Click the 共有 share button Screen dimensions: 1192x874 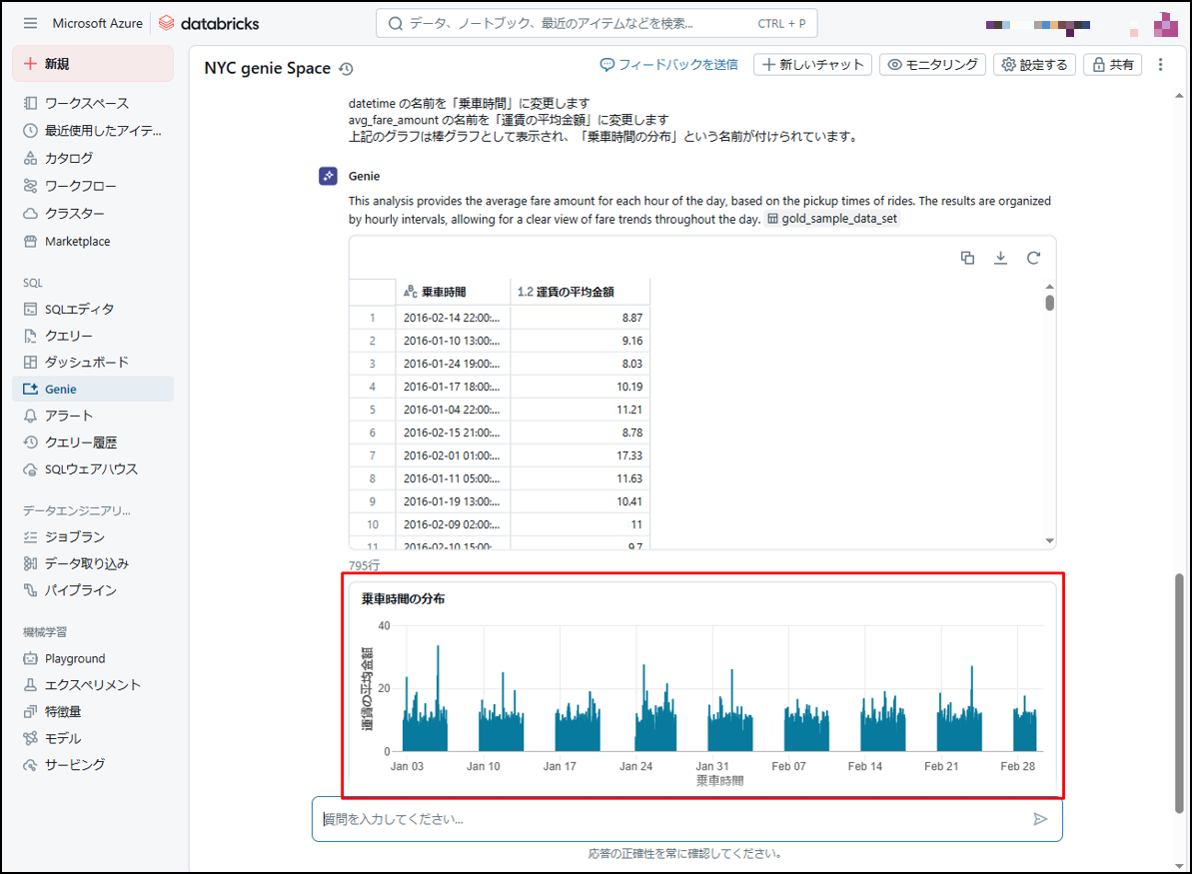point(1113,65)
